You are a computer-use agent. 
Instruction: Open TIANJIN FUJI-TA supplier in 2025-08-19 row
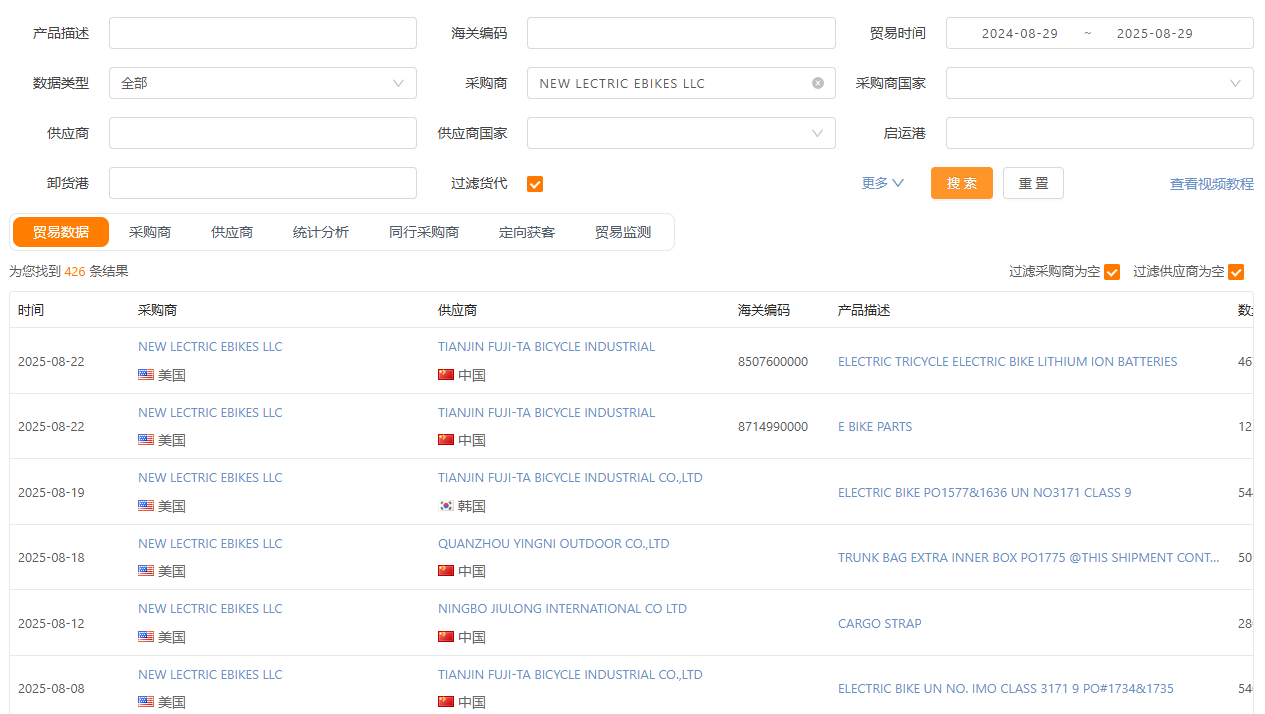pos(570,478)
